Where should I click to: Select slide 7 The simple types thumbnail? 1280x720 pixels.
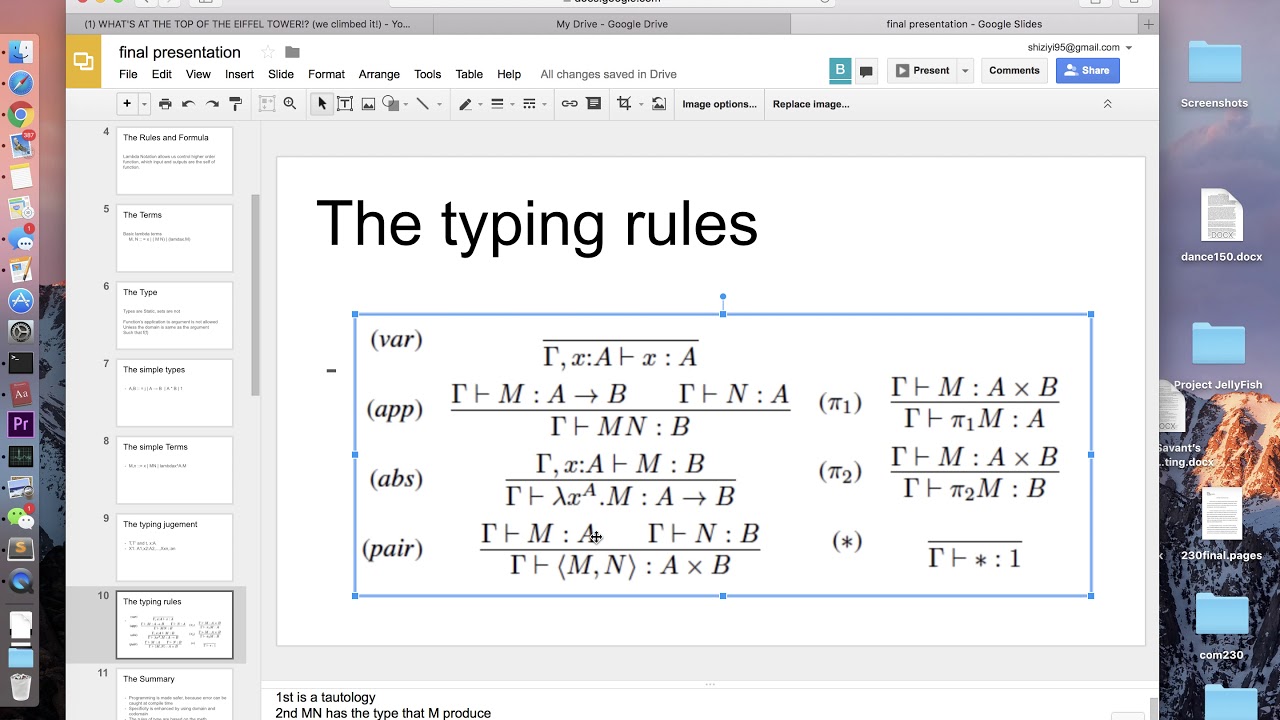pos(174,393)
